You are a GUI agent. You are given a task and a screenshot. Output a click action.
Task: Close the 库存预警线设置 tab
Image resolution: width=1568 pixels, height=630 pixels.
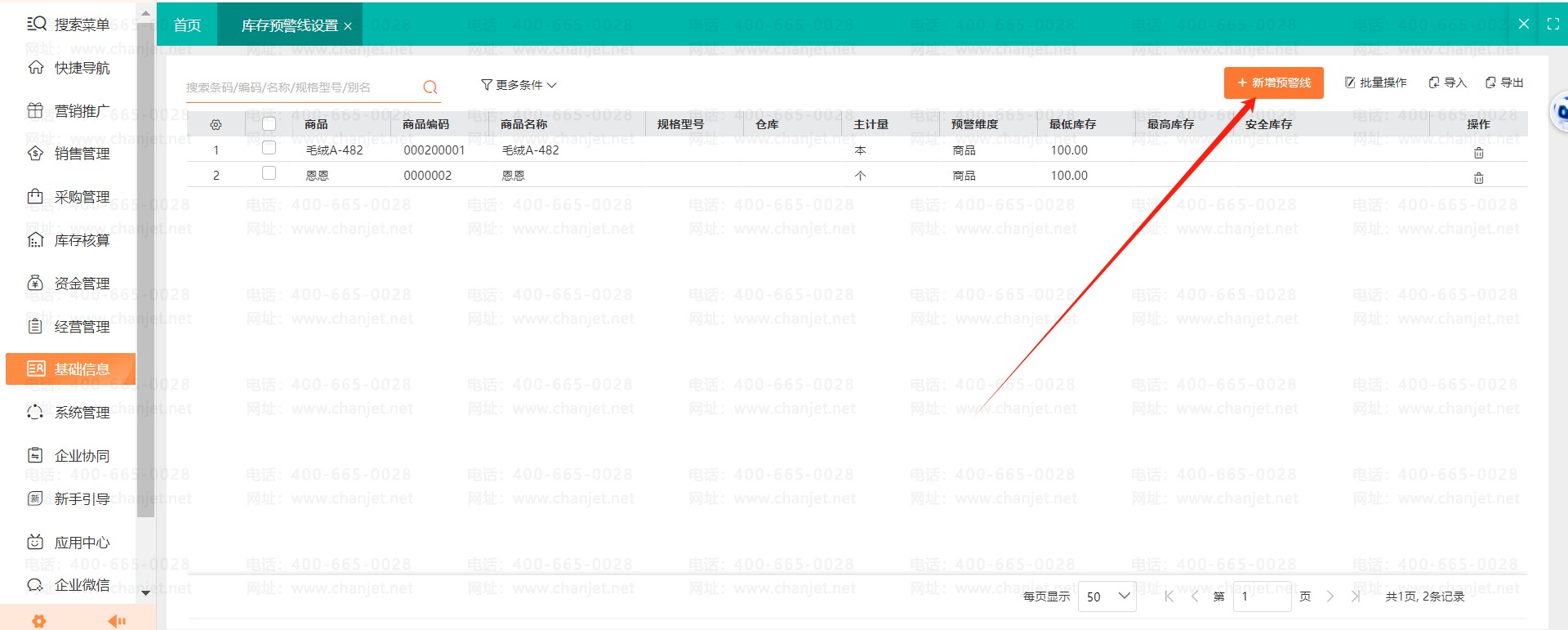pos(348,26)
